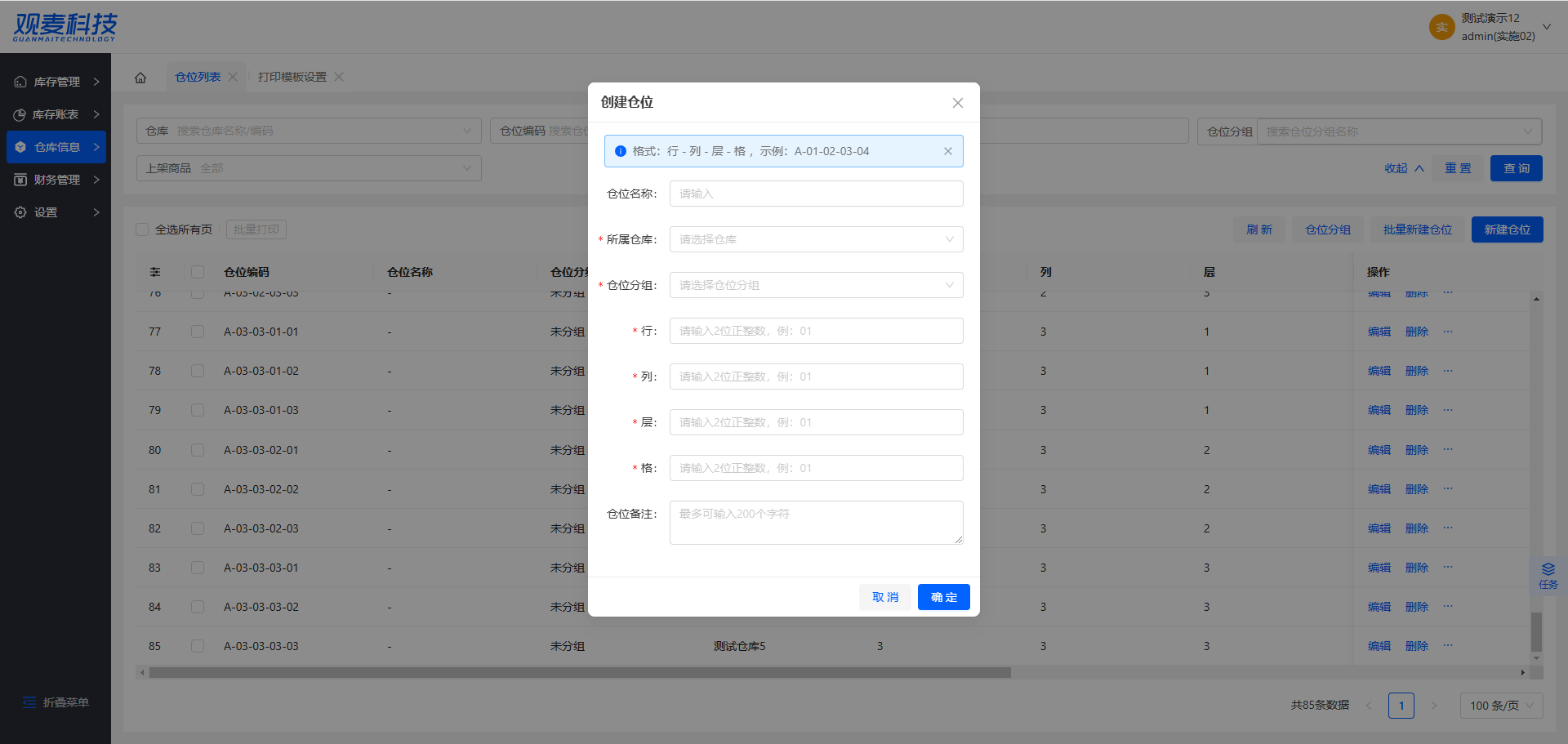This screenshot has height=744, width=1568.
Task: Check the row A-03-03-01-01 checkbox
Action: tap(198, 332)
